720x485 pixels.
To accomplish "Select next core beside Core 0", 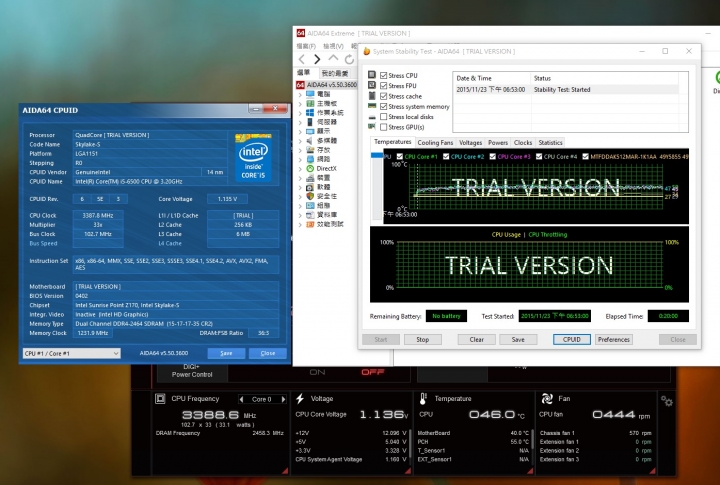I will pos(283,399).
